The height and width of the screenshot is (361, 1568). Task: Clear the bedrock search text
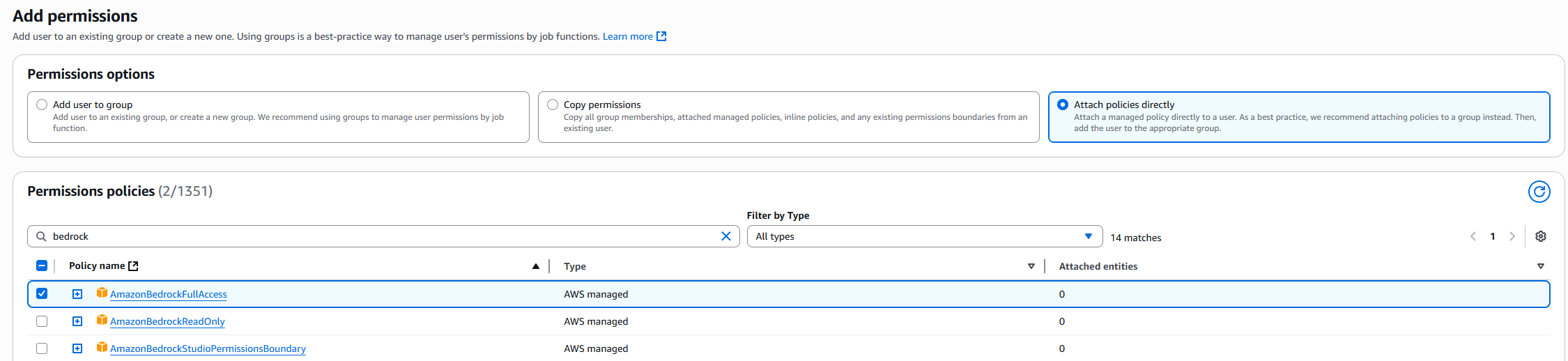click(x=725, y=236)
